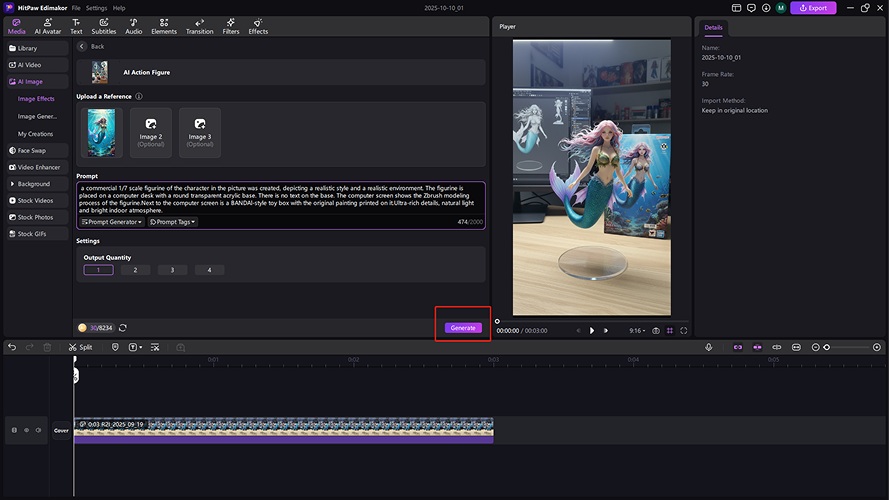Click the undo arrow in timeline toolbar
Screen dimensions: 889x500
(12, 347)
